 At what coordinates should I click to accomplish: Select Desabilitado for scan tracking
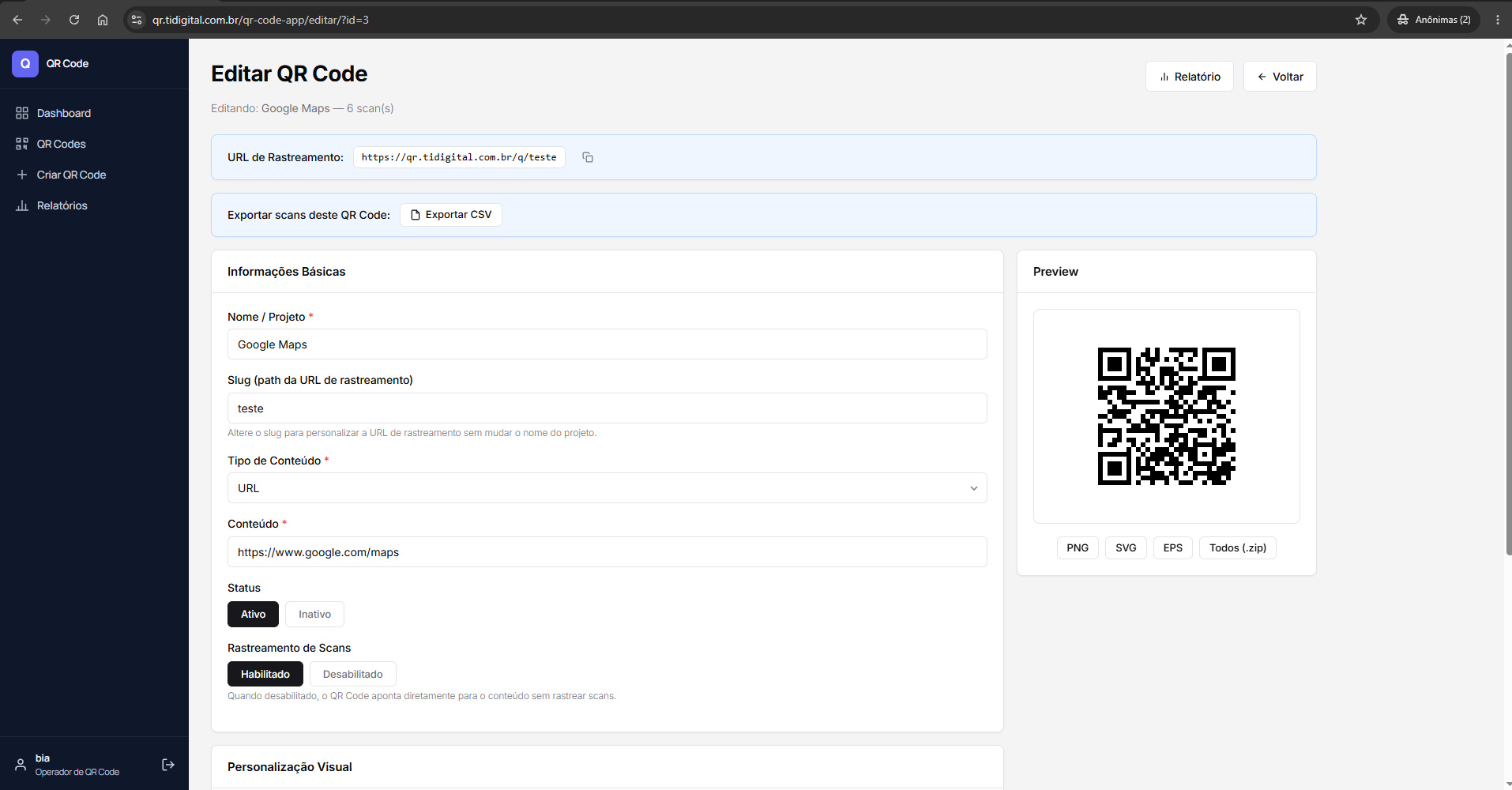point(353,674)
